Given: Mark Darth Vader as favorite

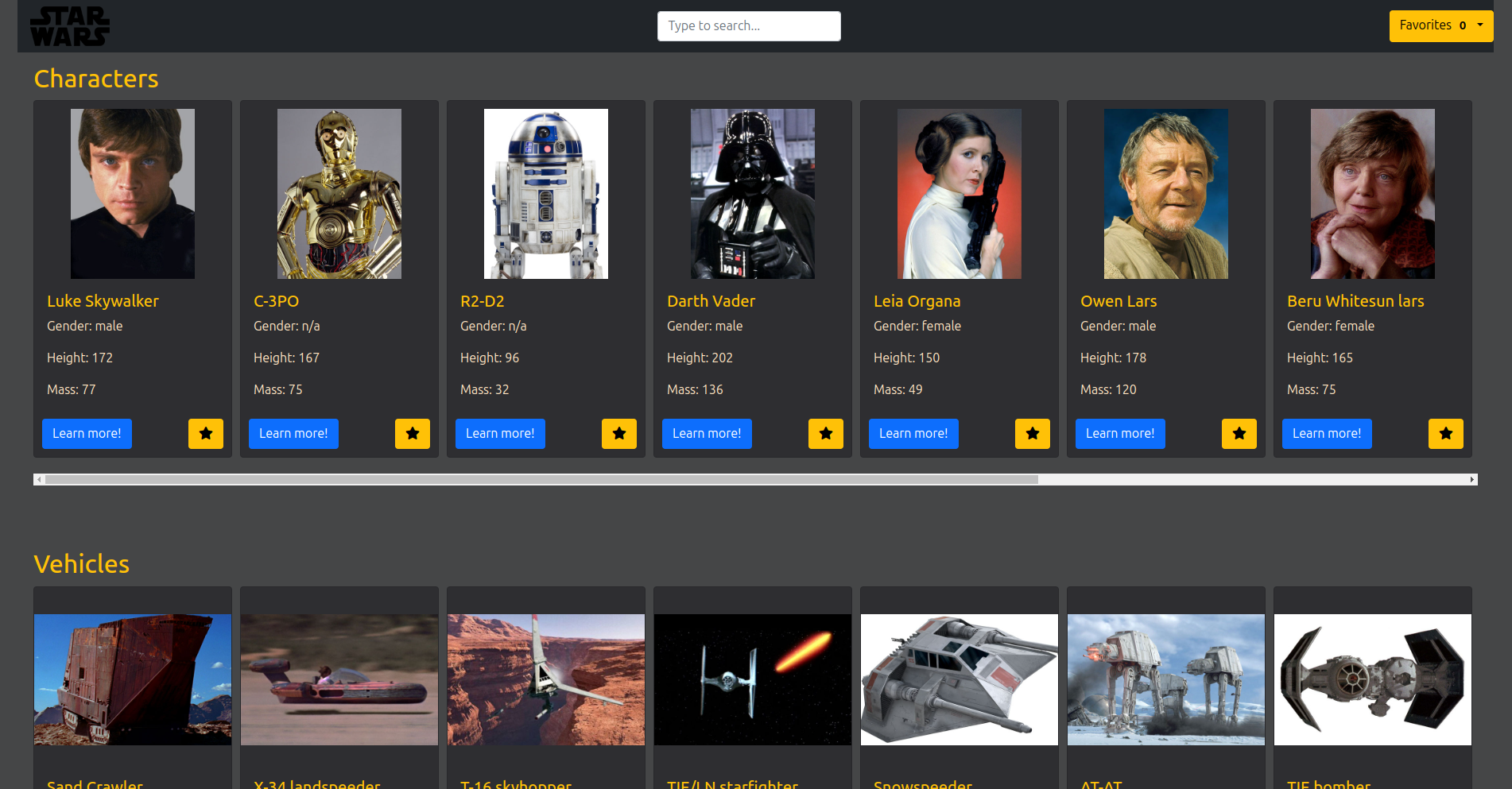Looking at the screenshot, I should 826,434.
